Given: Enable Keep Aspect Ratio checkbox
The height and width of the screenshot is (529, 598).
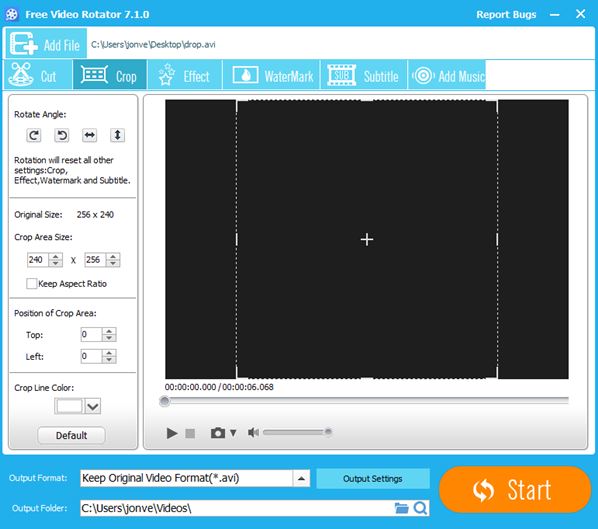Looking at the screenshot, I should coord(32,284).
